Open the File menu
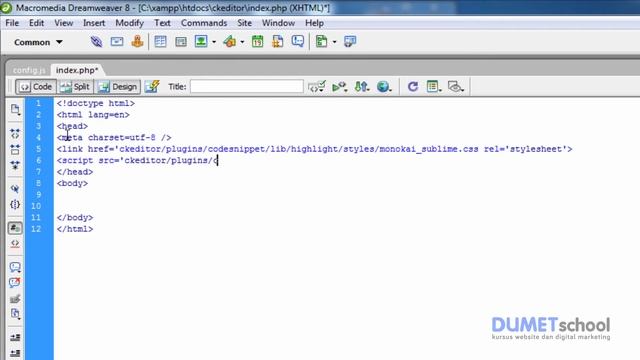The height and width of the screenshot is (360, 640). click(12, 23)
